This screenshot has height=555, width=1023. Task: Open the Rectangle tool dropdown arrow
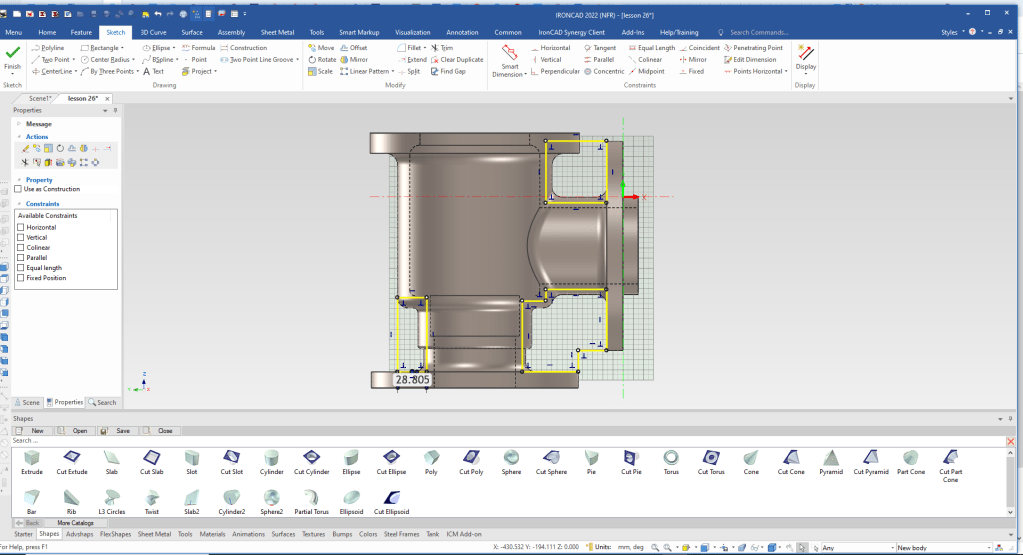(122, 47)
